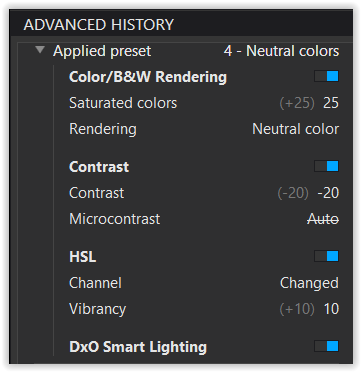361x372 pixels.
Task: Select the Neutral color rendering value
Action: coord(296,129)
